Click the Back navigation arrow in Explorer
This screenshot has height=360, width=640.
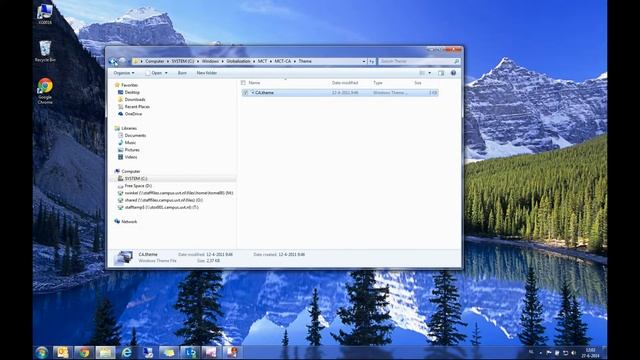point(113,62)
